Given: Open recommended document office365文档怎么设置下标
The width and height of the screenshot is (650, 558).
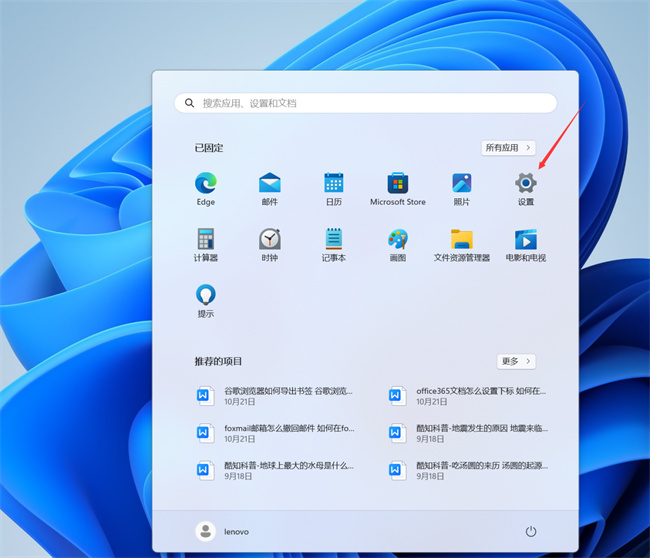Looking at the screenshot, I should click(467, 396).
